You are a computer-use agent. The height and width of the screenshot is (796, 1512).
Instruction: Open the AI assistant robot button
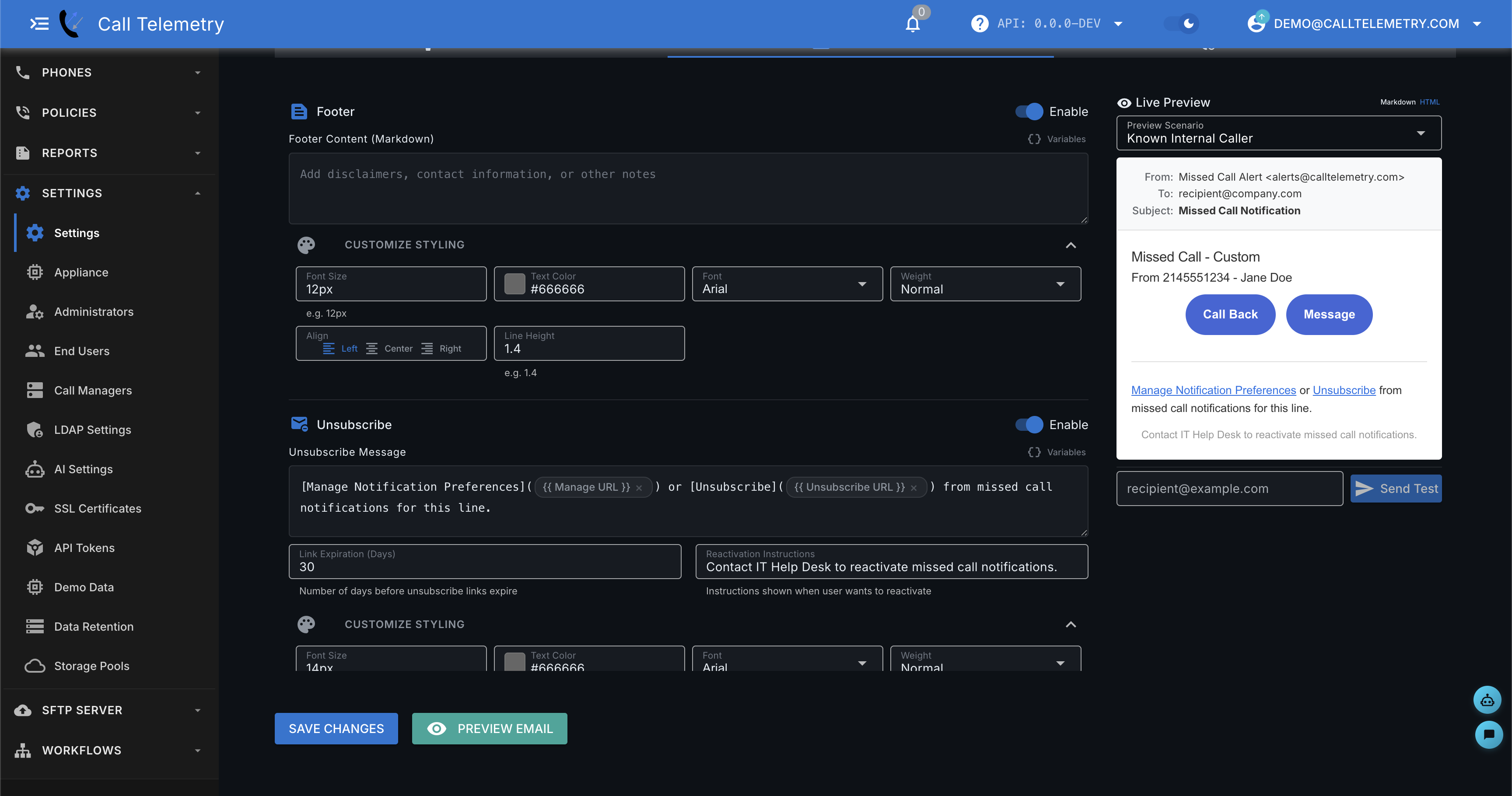coord(1487,700)
